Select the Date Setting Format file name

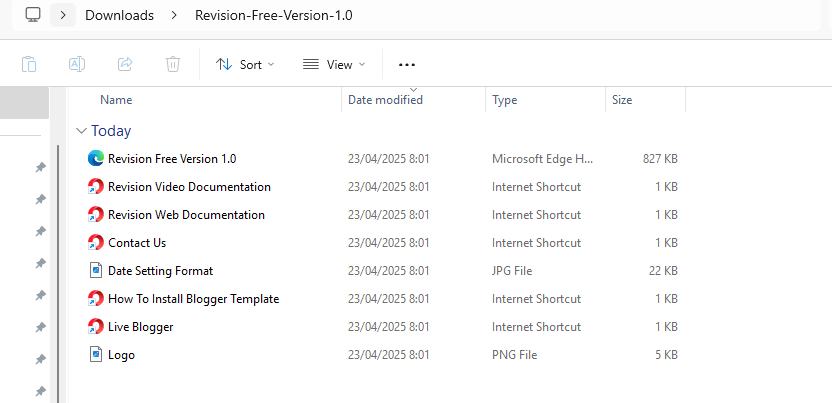pos(160,271)
